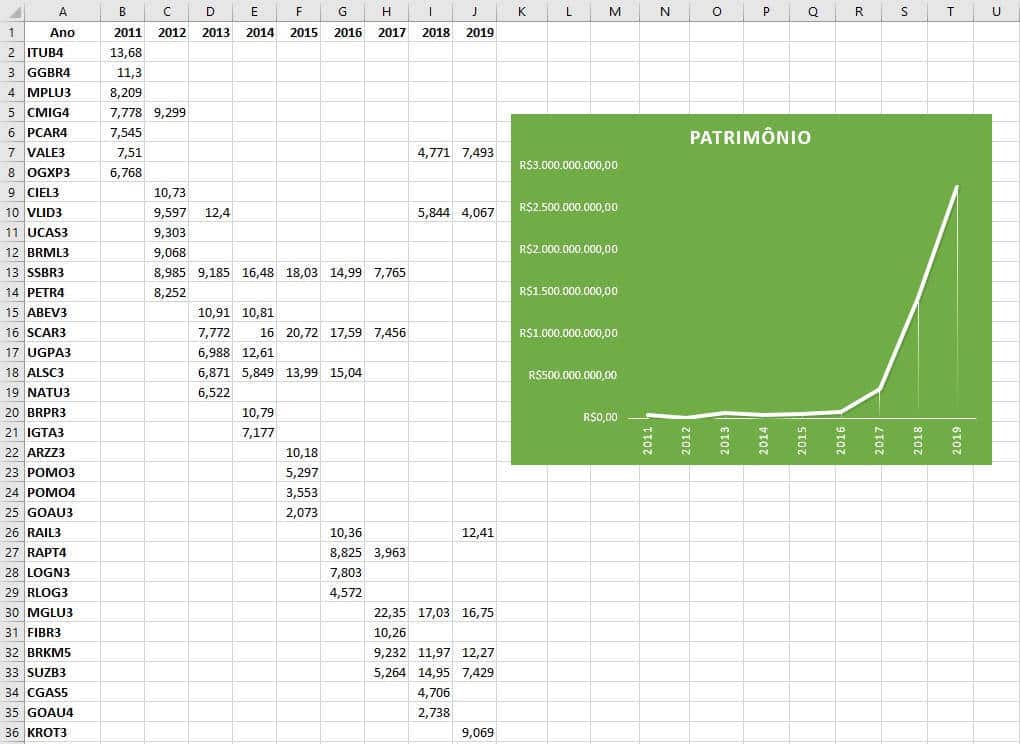Select the SCAR3 ticker cell
The width and height of the screenshot is (1020, 744).
(62, 333)
